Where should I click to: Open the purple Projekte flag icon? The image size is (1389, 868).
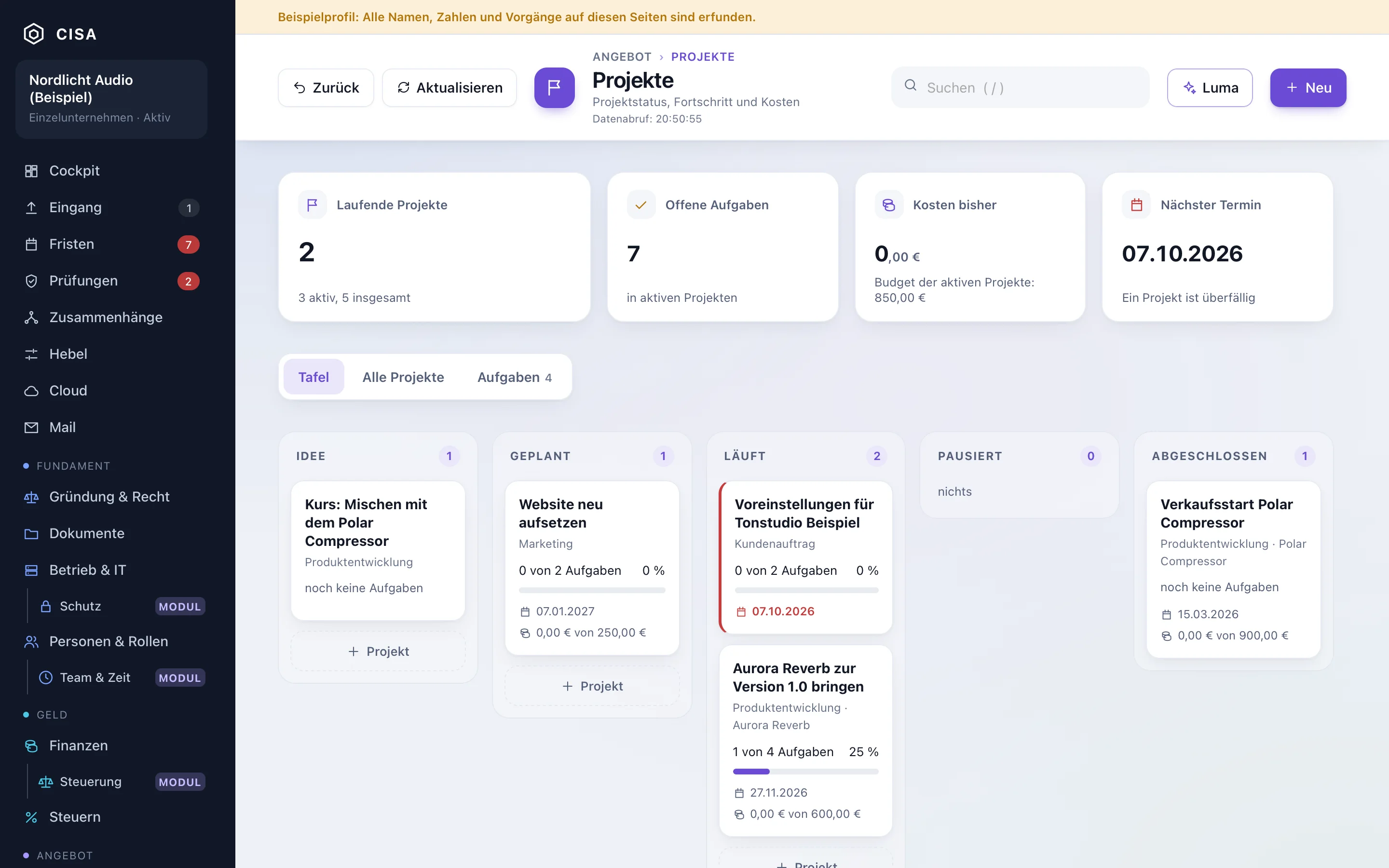pos(555,88)
